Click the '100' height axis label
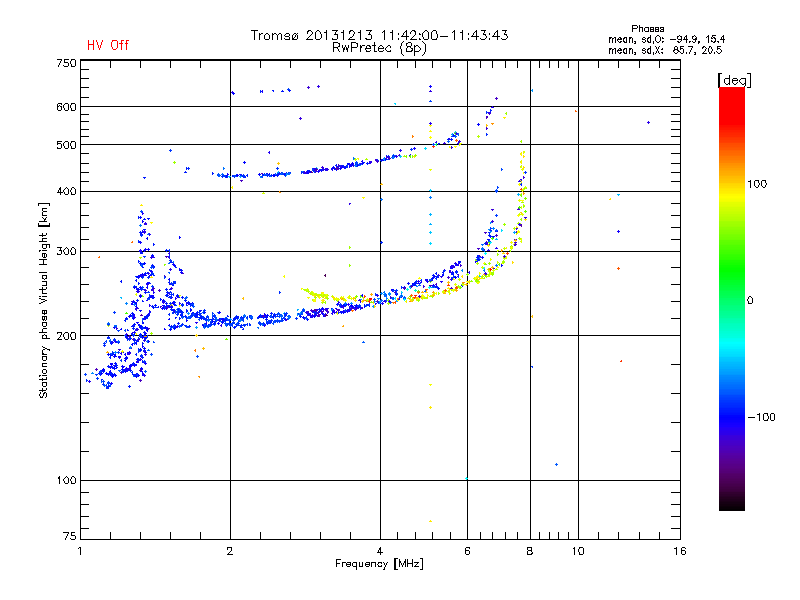This screenshot has width=800, height=600. point(66,480)
